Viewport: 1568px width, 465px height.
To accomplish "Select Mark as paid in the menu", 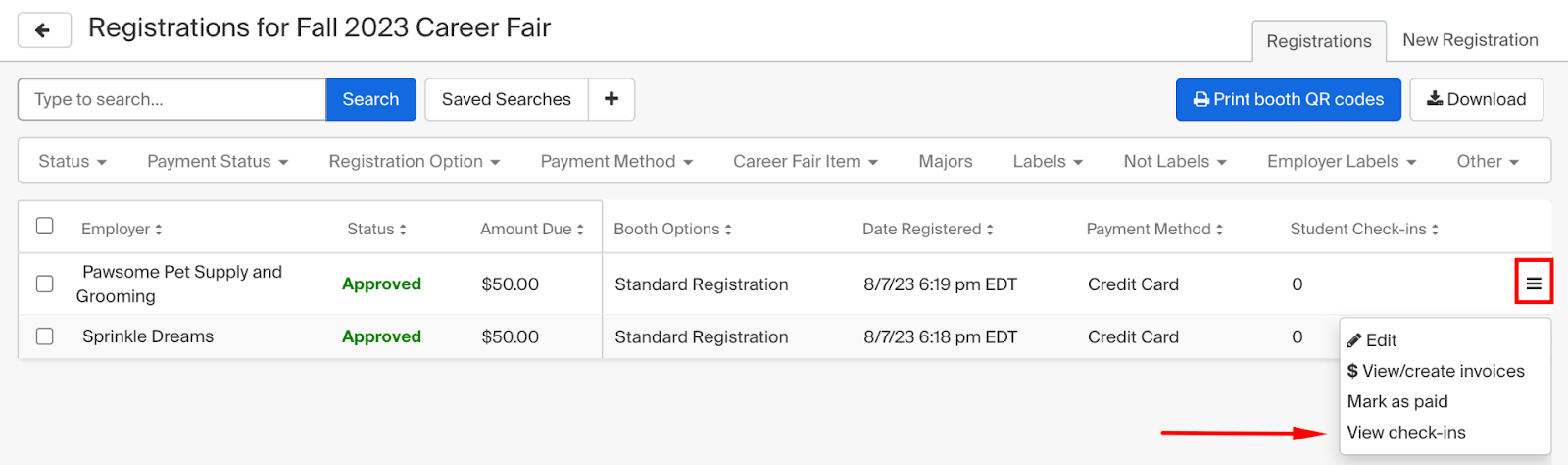I will click(x=1397, y=402).
